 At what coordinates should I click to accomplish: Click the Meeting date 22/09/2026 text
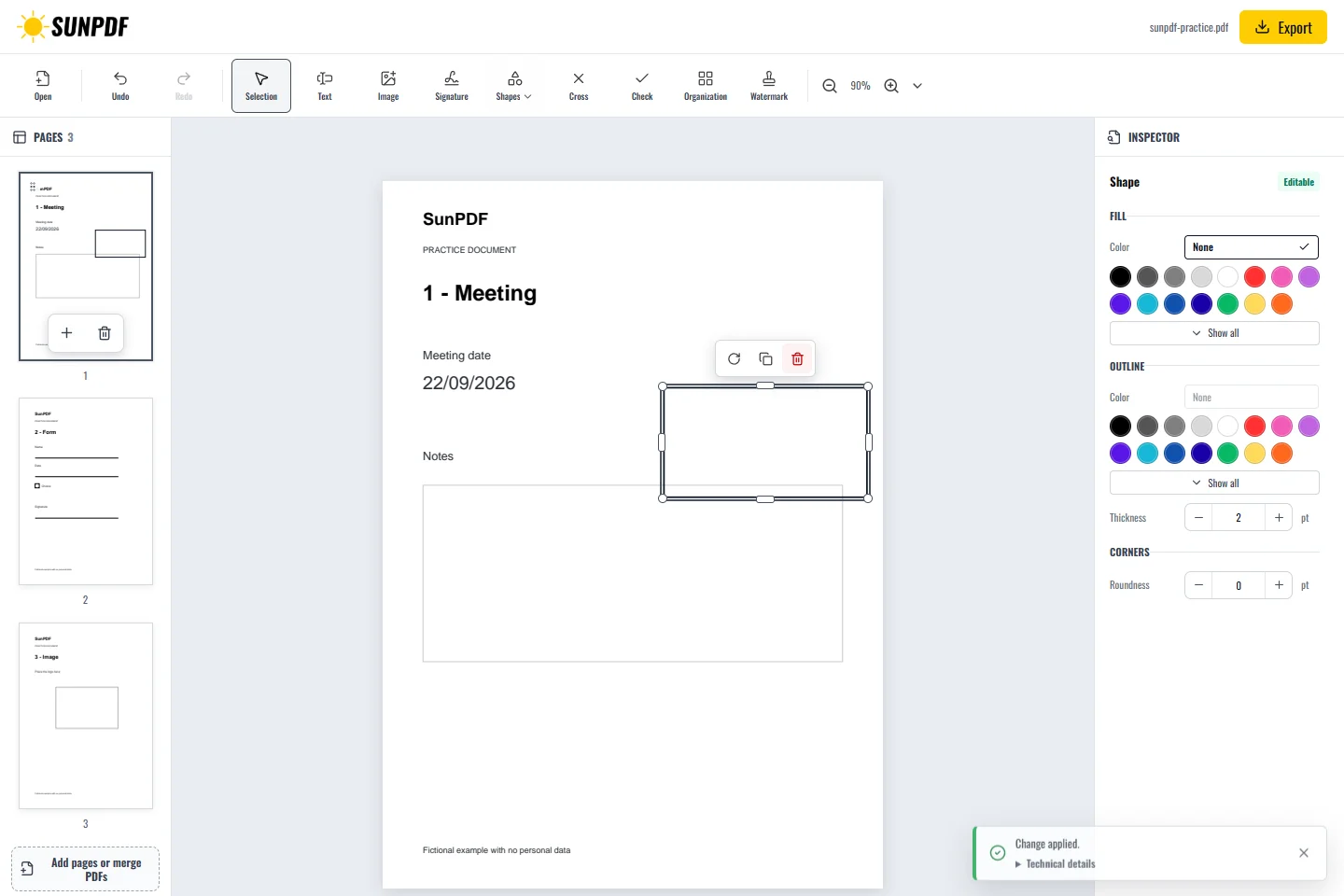469,384
